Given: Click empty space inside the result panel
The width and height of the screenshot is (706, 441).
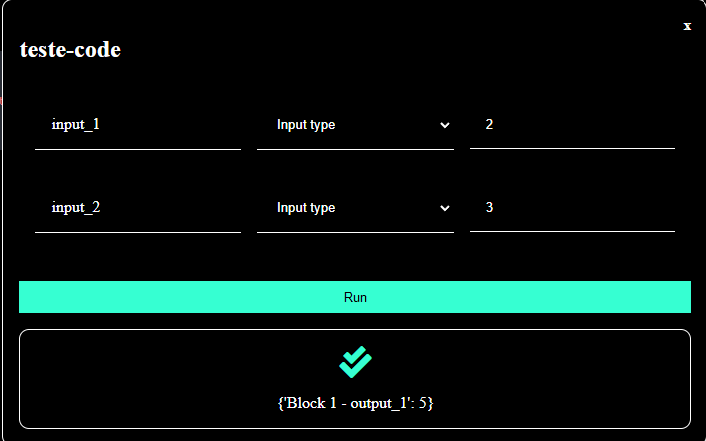Looking at the screenshot, I should pyautogui.click(x=135, y=378).
